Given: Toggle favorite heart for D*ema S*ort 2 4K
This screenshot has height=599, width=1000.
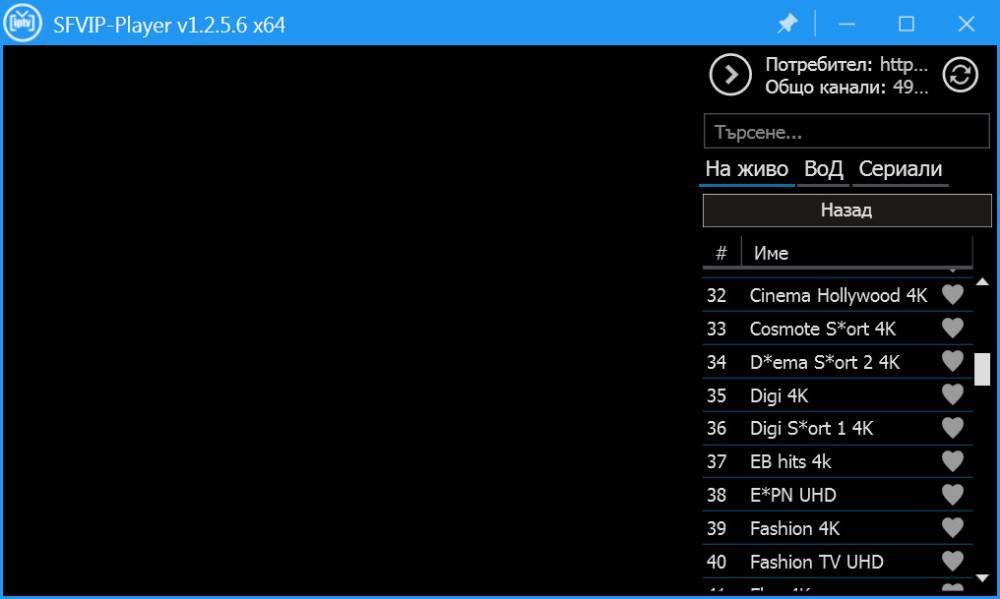Looking at the screenshot, I should 953,361.
